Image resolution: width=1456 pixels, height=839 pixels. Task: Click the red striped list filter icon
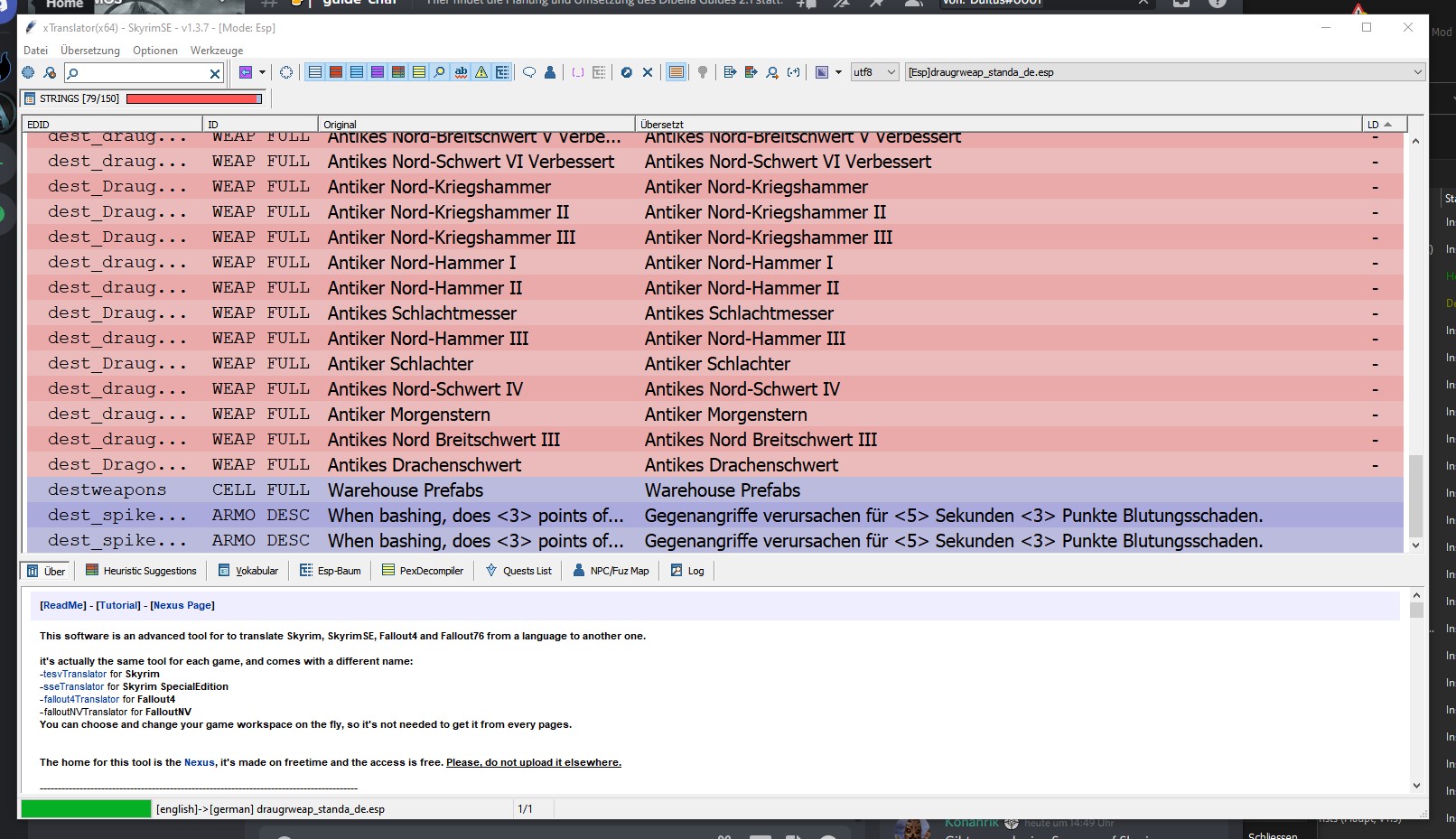[x=336, y=72]
